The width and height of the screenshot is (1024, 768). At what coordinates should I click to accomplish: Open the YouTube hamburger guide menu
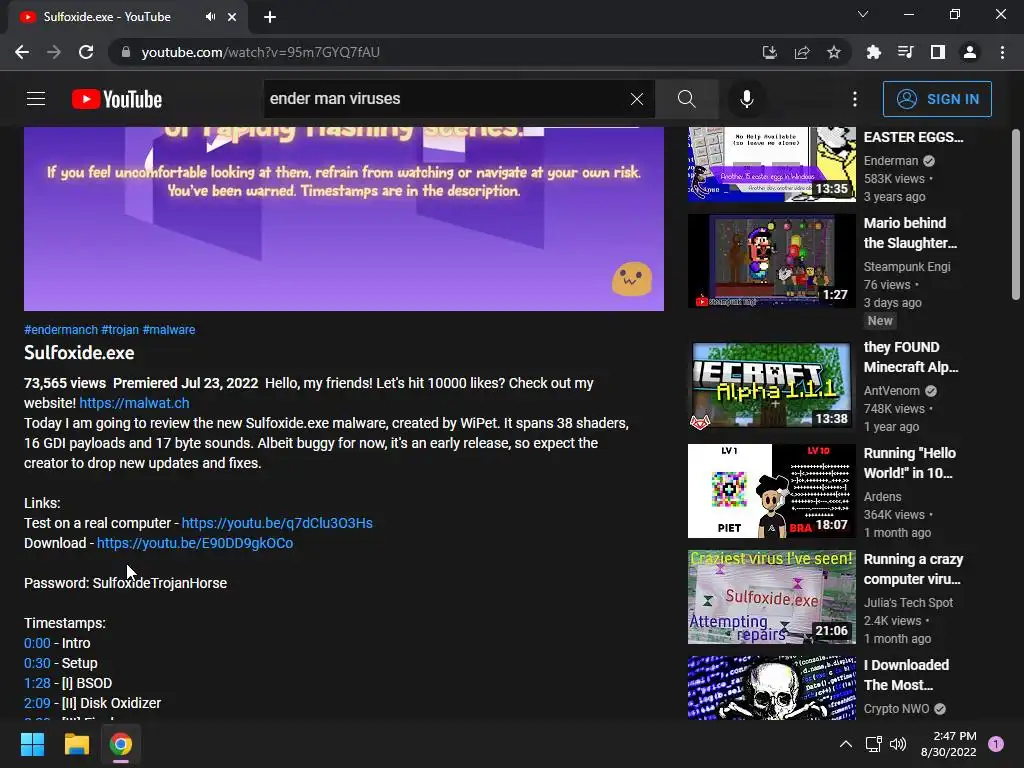coord(36,99)
